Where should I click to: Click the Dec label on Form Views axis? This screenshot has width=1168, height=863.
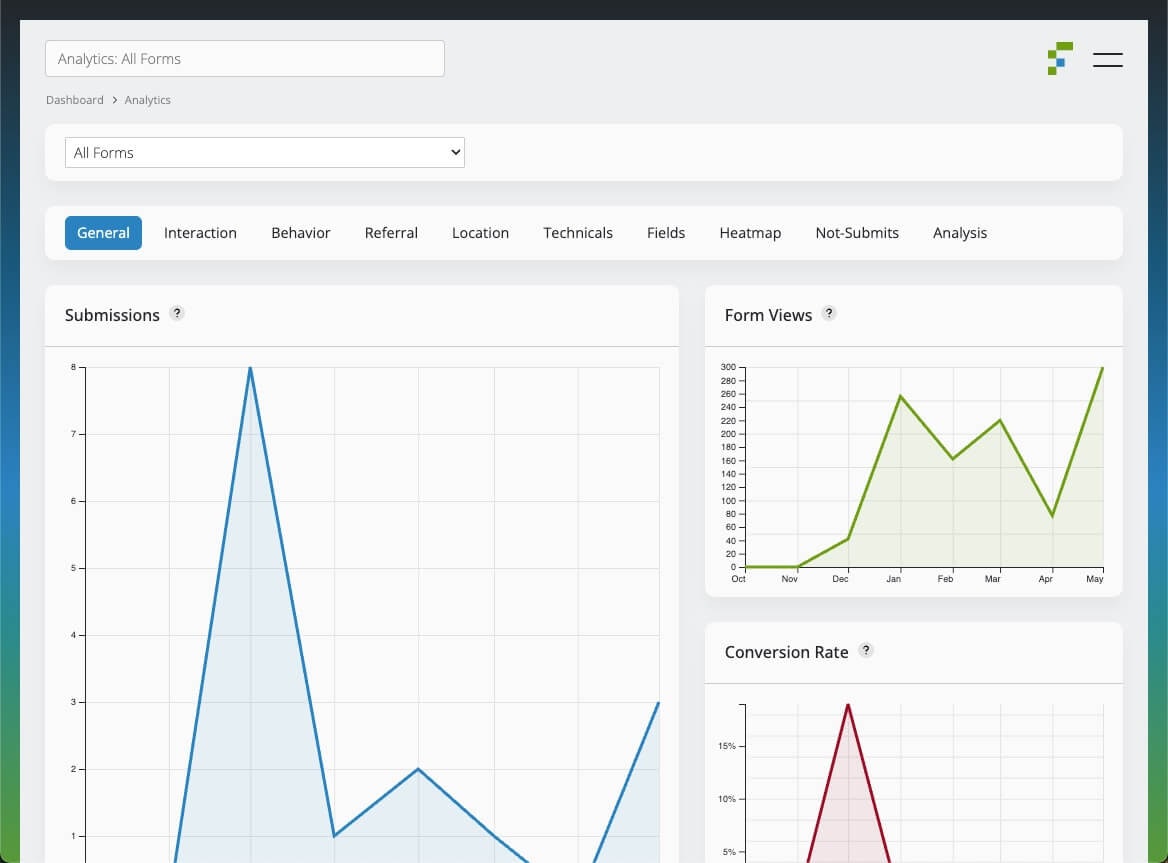pyautogui.click(x=840, y=579)
